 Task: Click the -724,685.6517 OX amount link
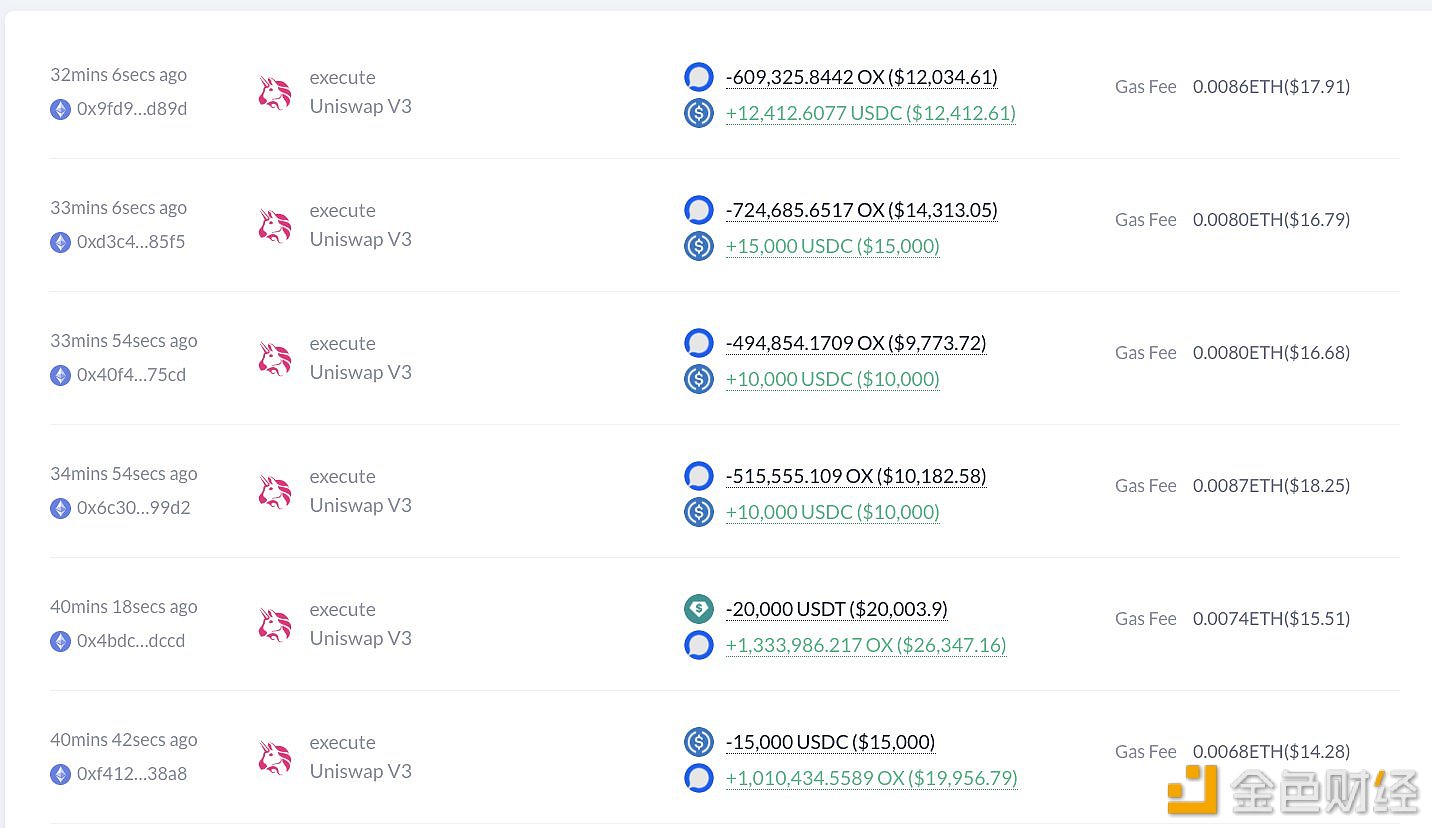[862, 210]
